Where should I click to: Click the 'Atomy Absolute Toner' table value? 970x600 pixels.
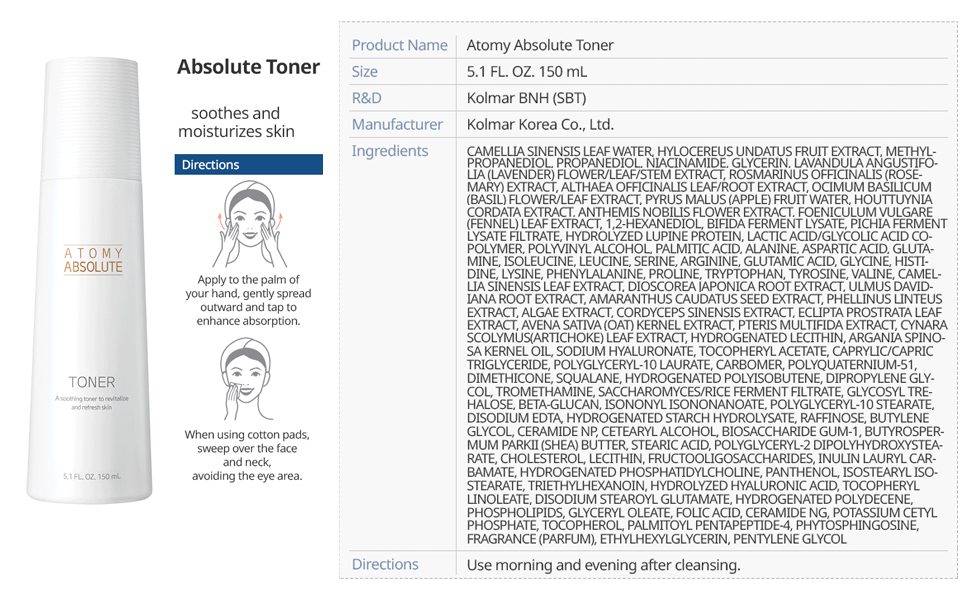click(540, 45)
